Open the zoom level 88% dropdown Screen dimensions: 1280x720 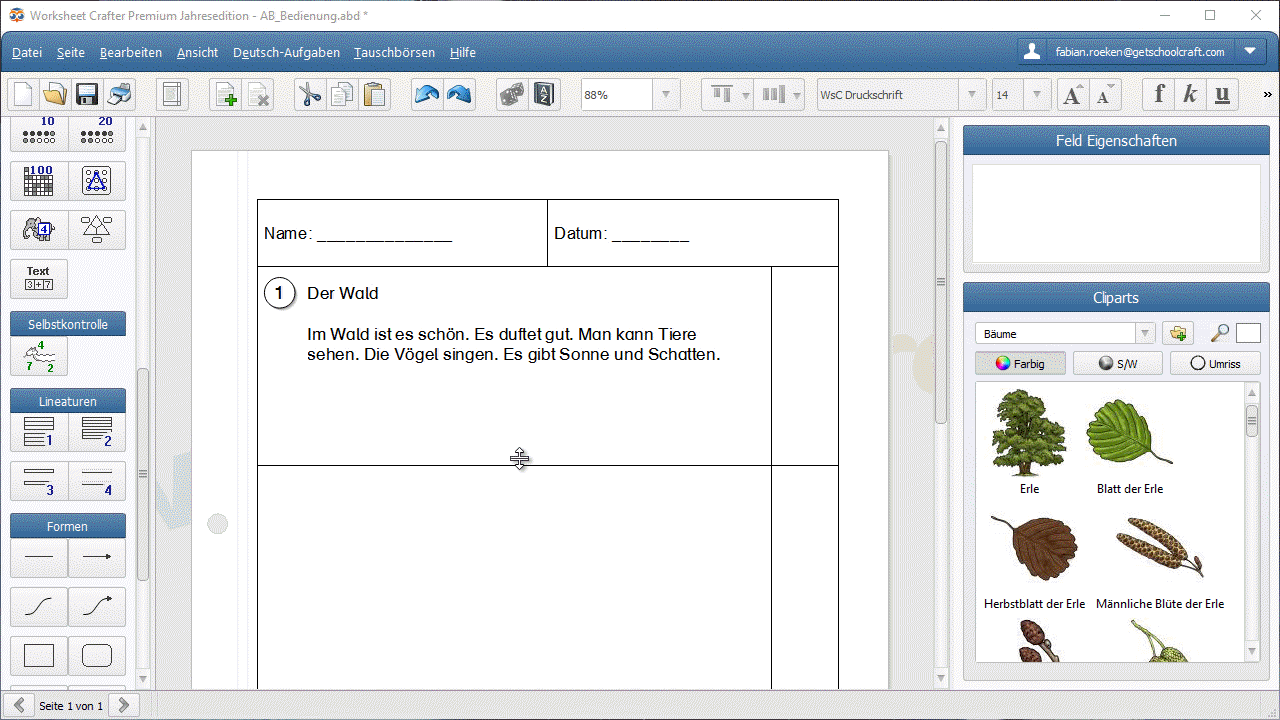pyautogui.click(x=666, y=95)
